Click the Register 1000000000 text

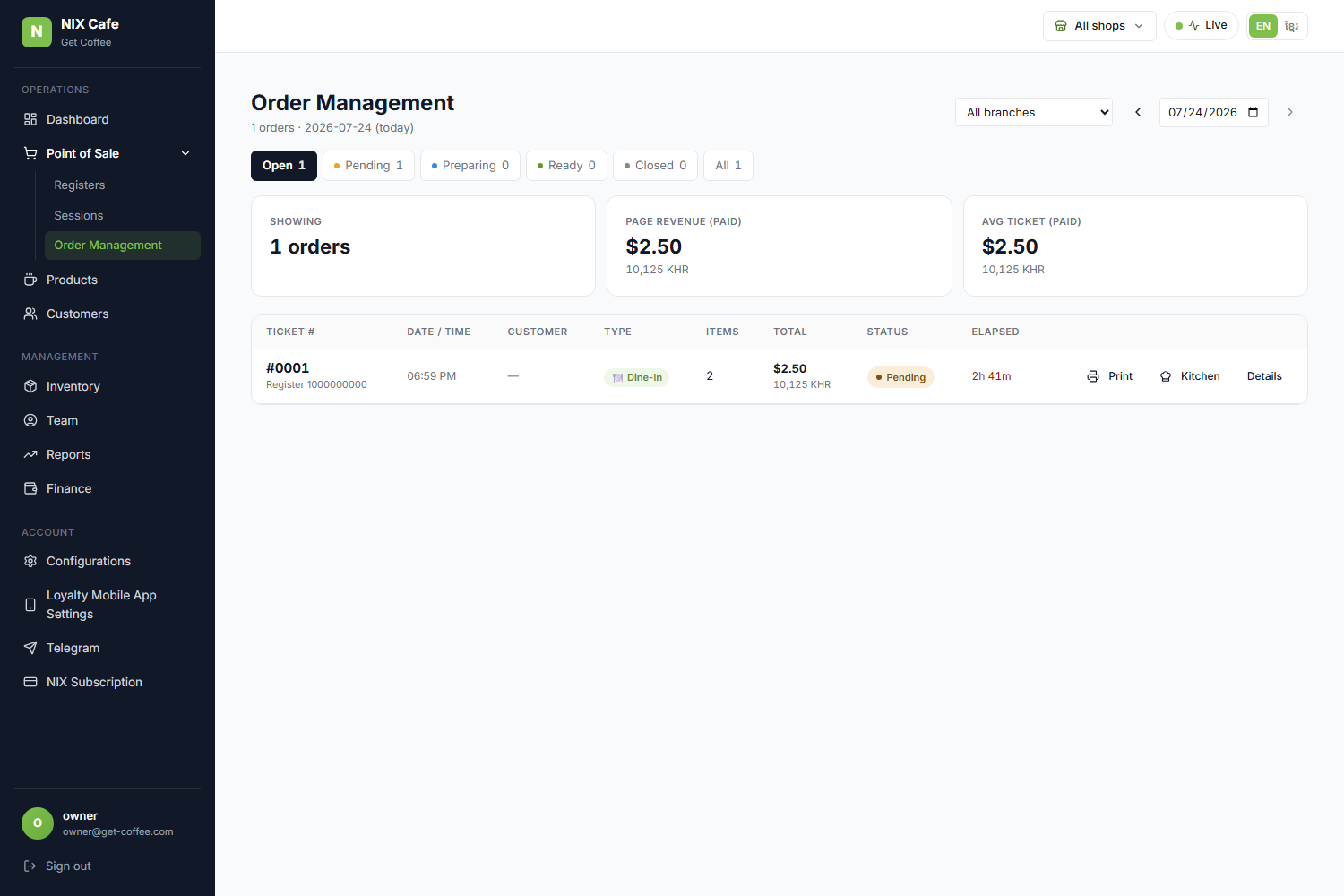pyautogui.click(x=316, y=384)
